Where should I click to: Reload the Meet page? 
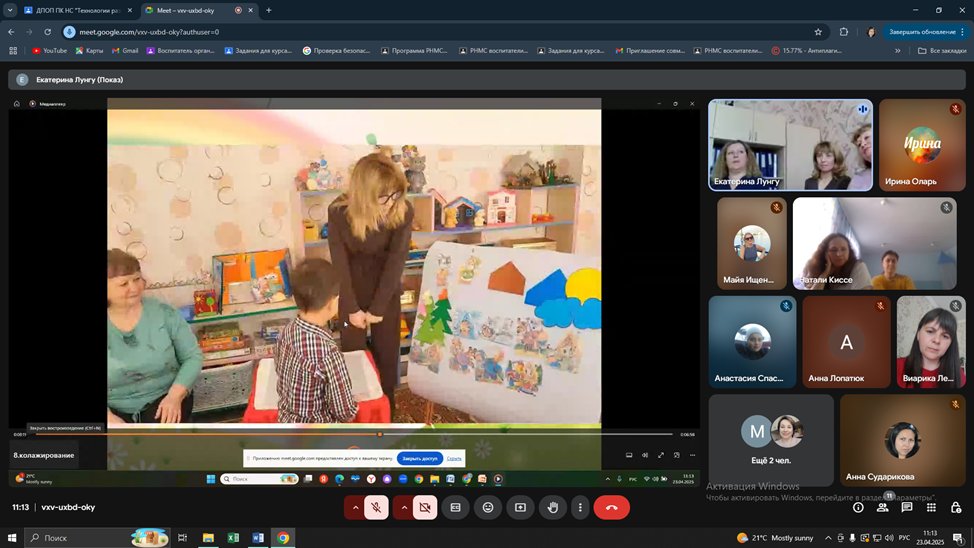[x=47, y=32]
